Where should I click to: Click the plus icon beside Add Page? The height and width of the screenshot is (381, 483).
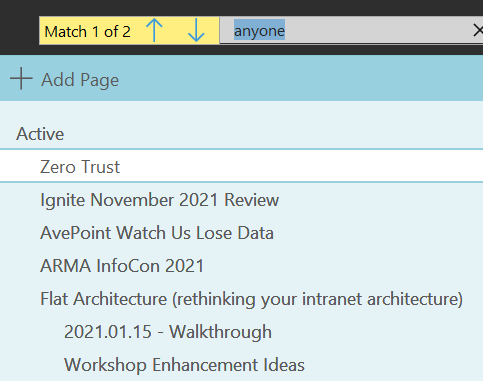21,79
